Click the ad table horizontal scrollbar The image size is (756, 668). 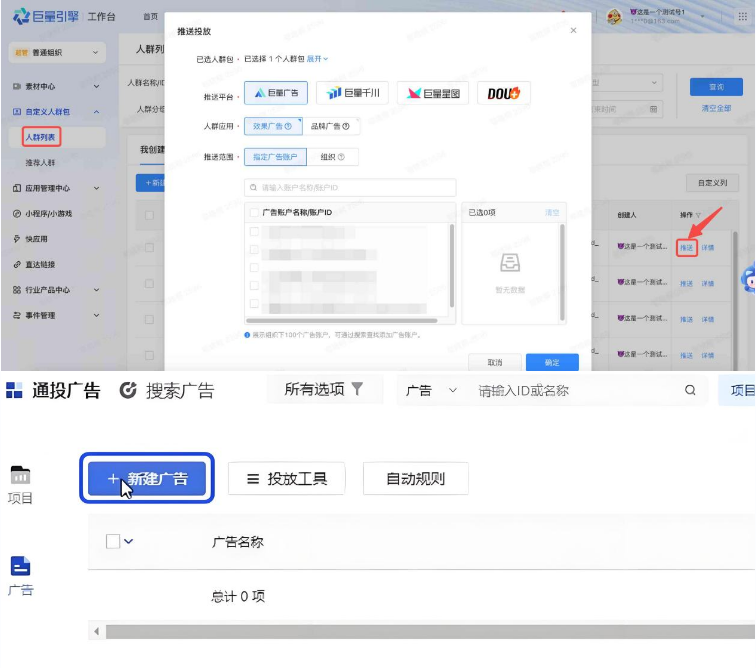point(431,631)
